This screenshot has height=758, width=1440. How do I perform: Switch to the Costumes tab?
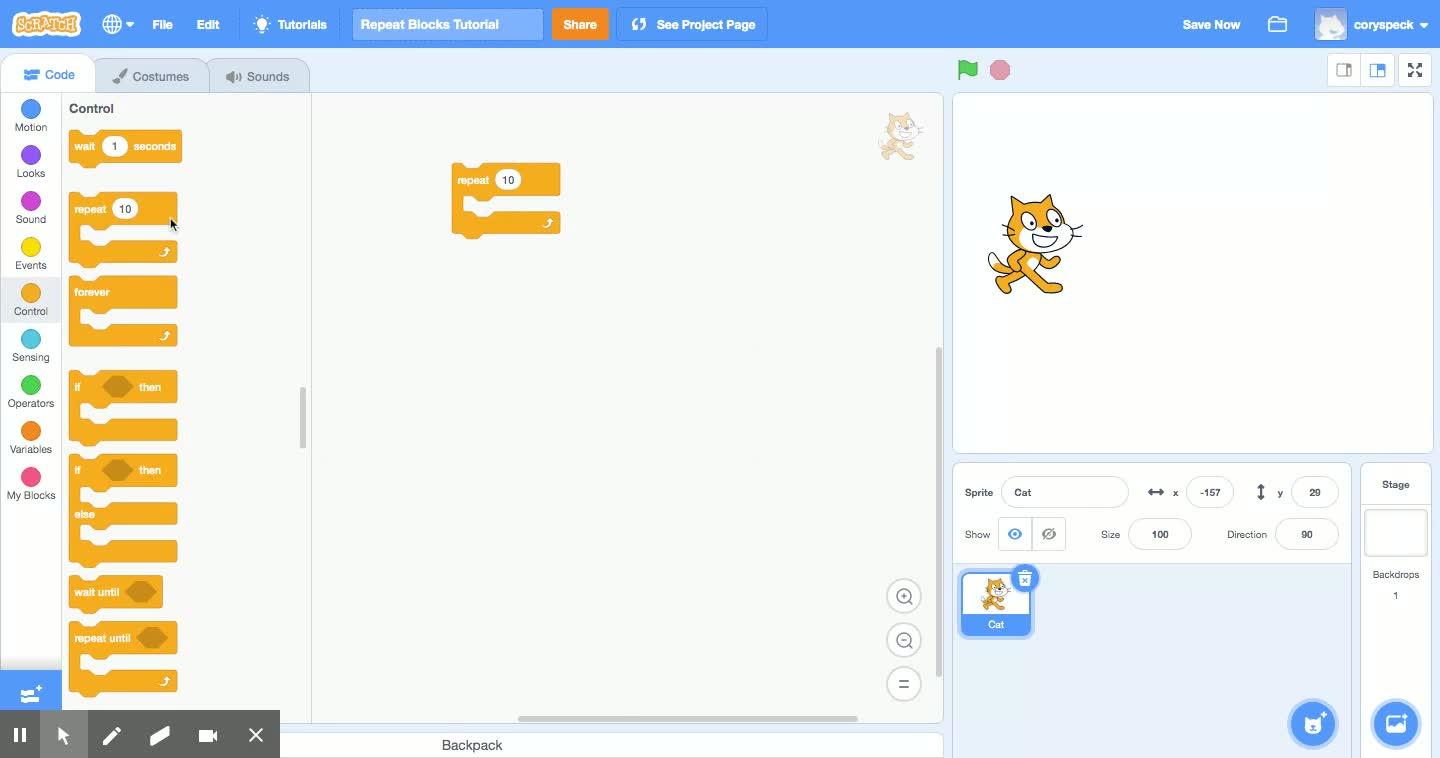151,76
